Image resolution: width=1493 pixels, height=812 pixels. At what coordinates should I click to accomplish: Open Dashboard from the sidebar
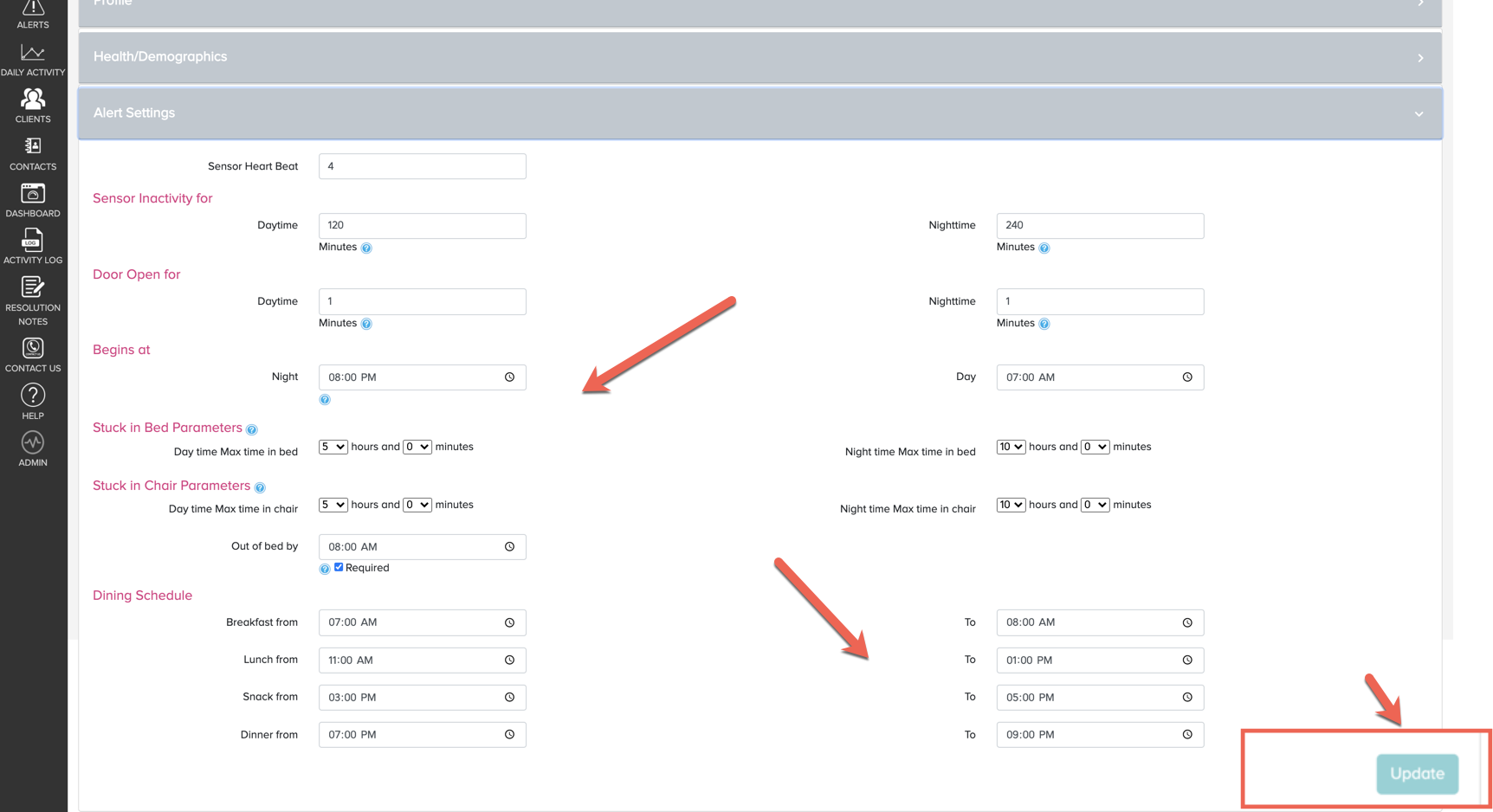pyautogui.click(x=33, y=200)
